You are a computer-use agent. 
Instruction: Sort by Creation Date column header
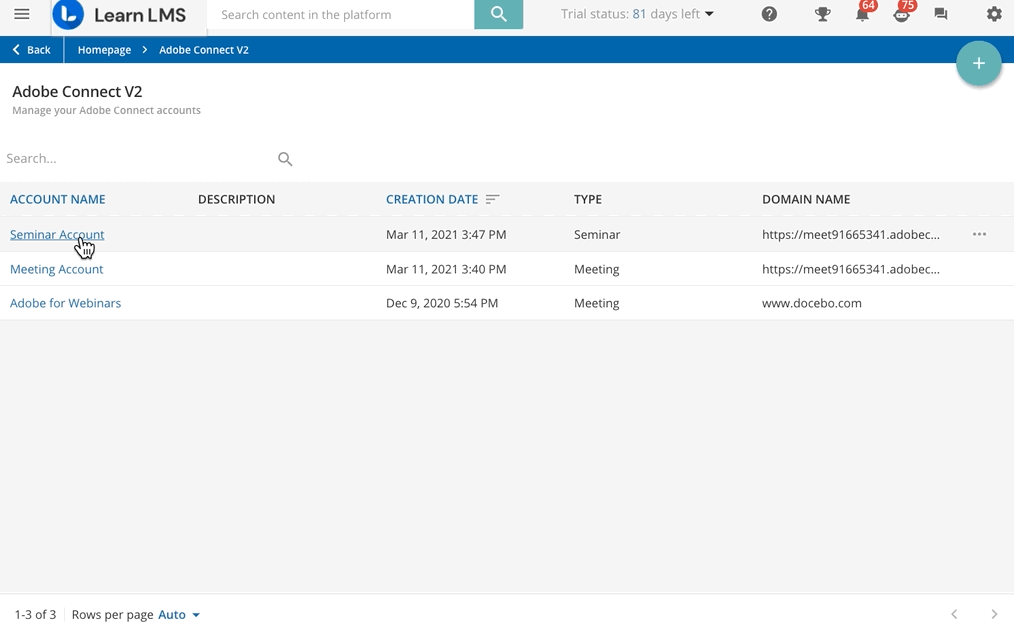(432, 199)
